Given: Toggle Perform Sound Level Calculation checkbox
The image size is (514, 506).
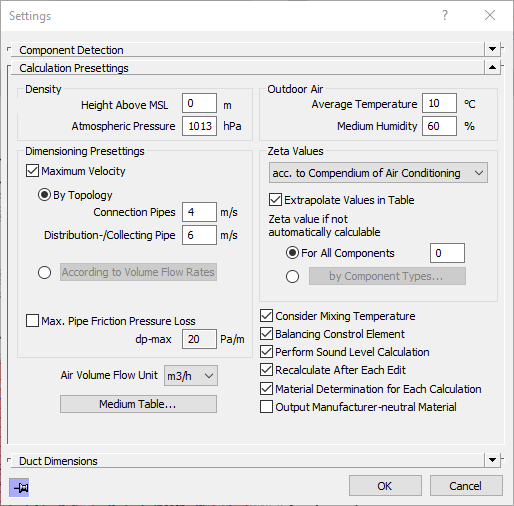Looking at the screenshot, I should 266,352.
